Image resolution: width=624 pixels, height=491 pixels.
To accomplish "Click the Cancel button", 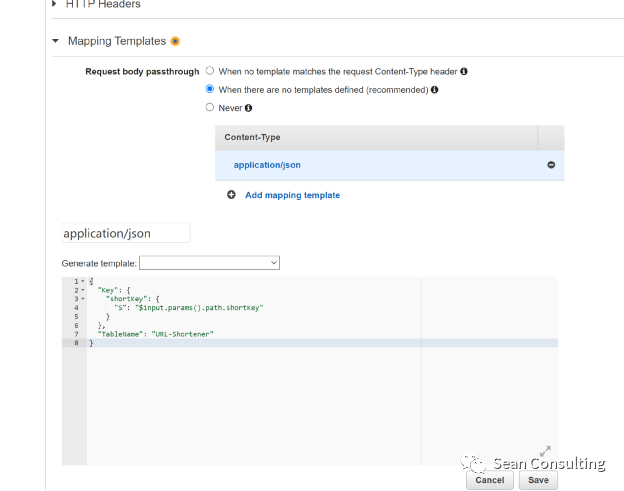I will point(489,480).
